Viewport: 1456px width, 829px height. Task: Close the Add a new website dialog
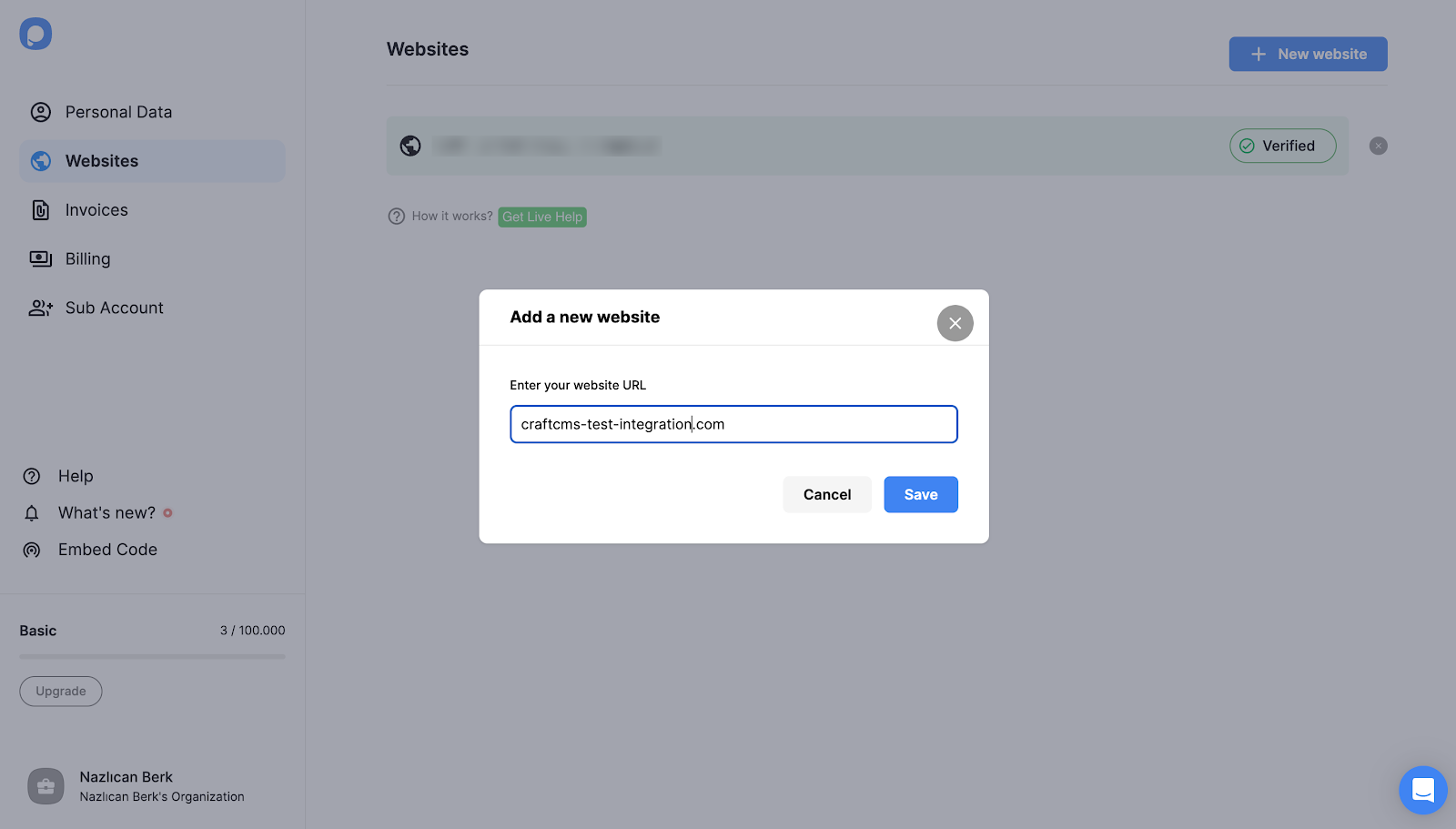click(955, 323)
